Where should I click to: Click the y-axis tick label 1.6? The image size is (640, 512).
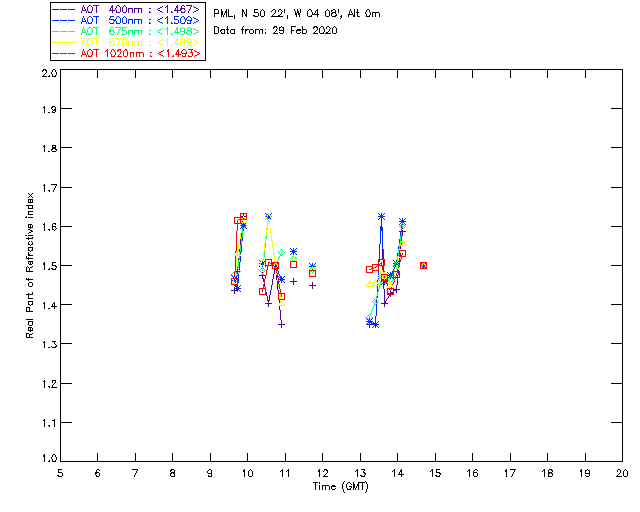pos(49,227)
